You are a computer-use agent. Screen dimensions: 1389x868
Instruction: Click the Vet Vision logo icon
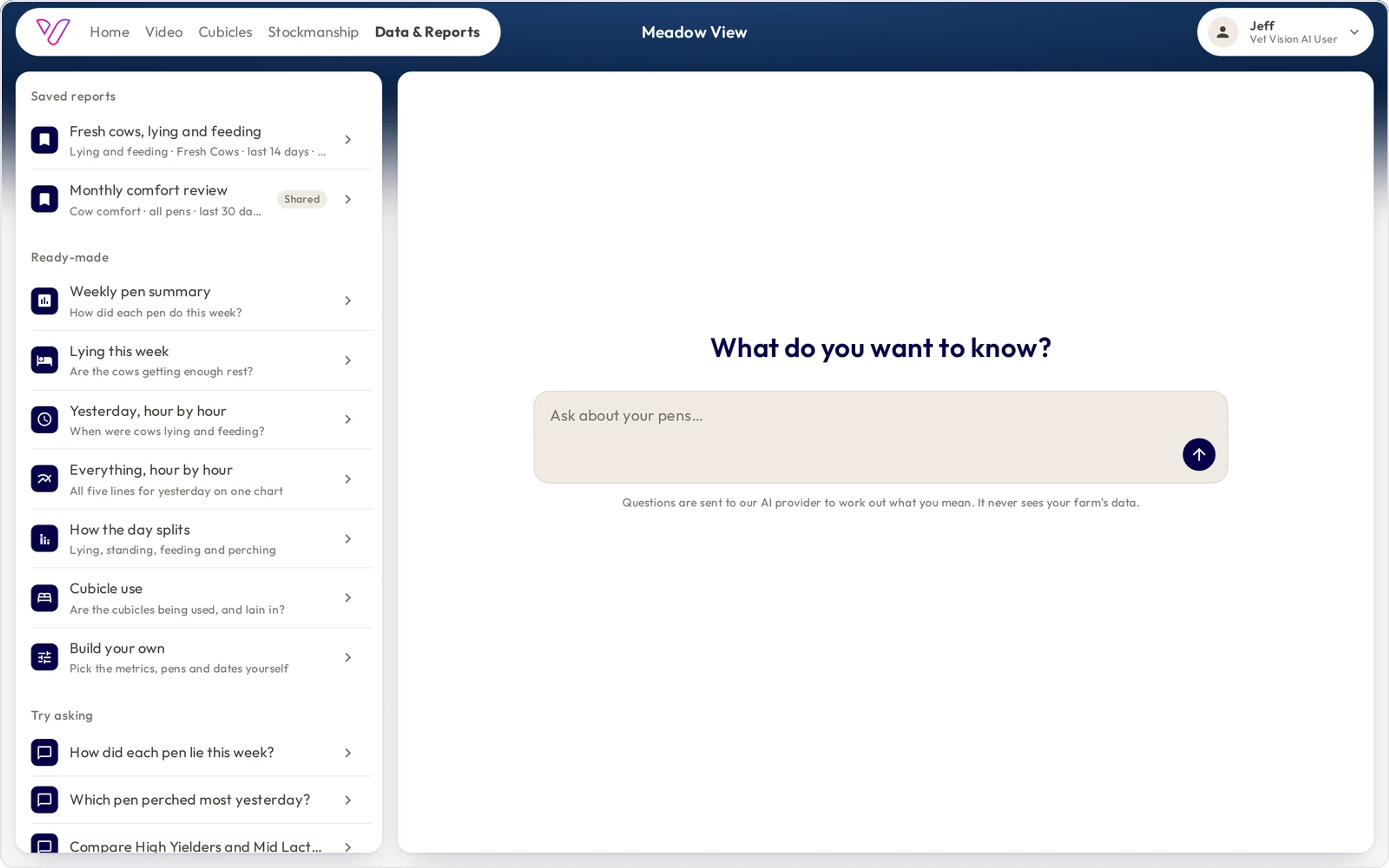tap(53, 31)
